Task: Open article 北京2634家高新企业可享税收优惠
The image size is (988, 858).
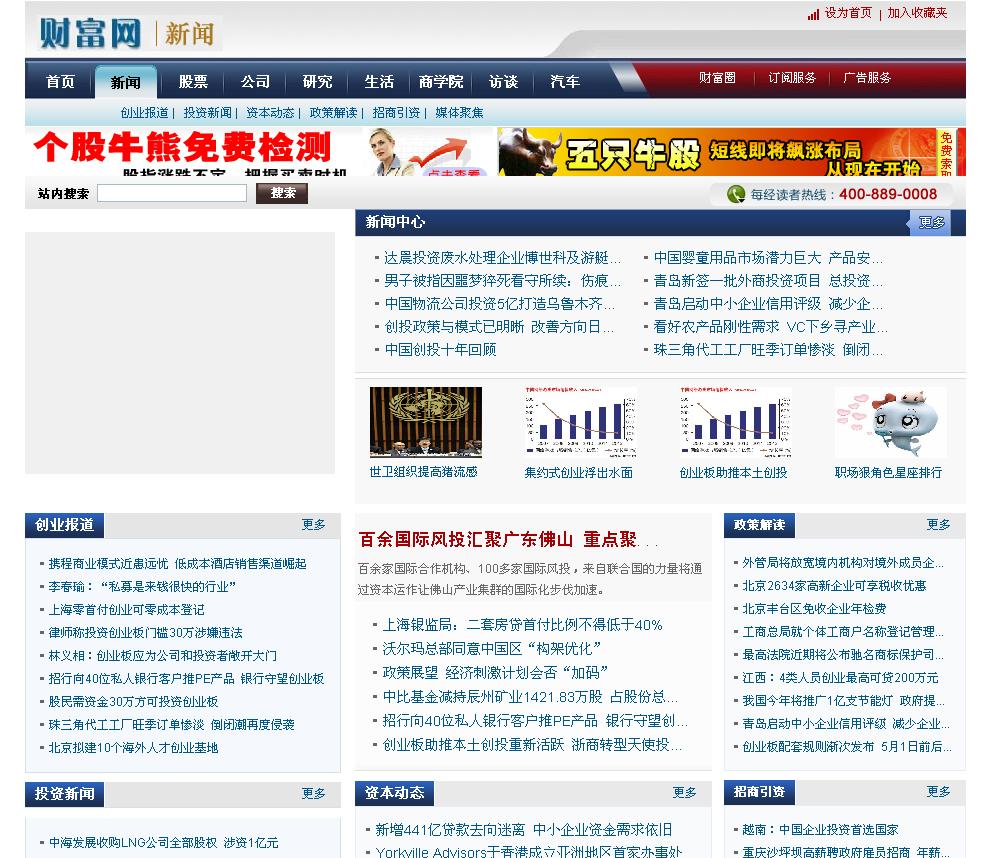Action: pos(834,586)
